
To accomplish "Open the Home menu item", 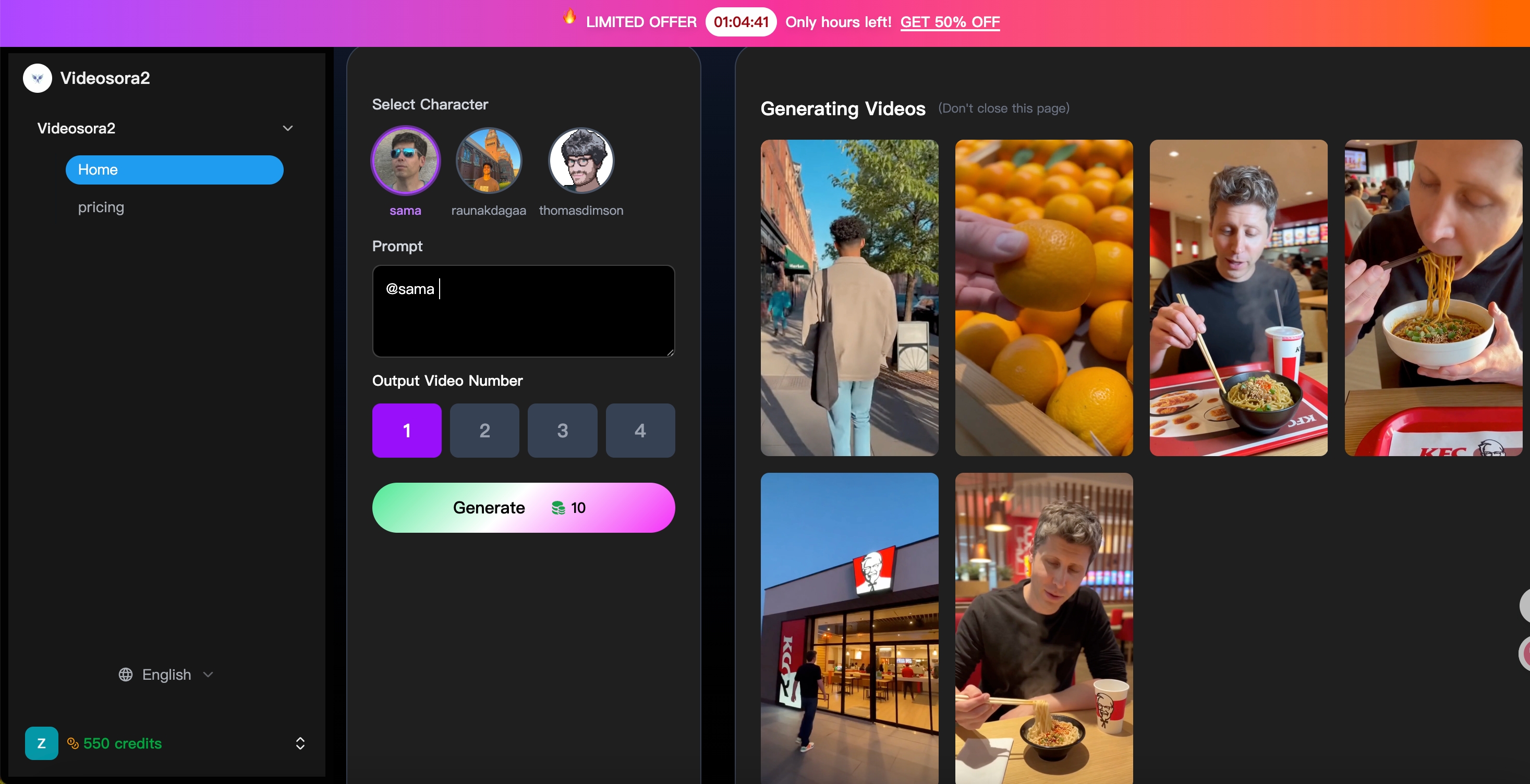I will tap(174, 170).
